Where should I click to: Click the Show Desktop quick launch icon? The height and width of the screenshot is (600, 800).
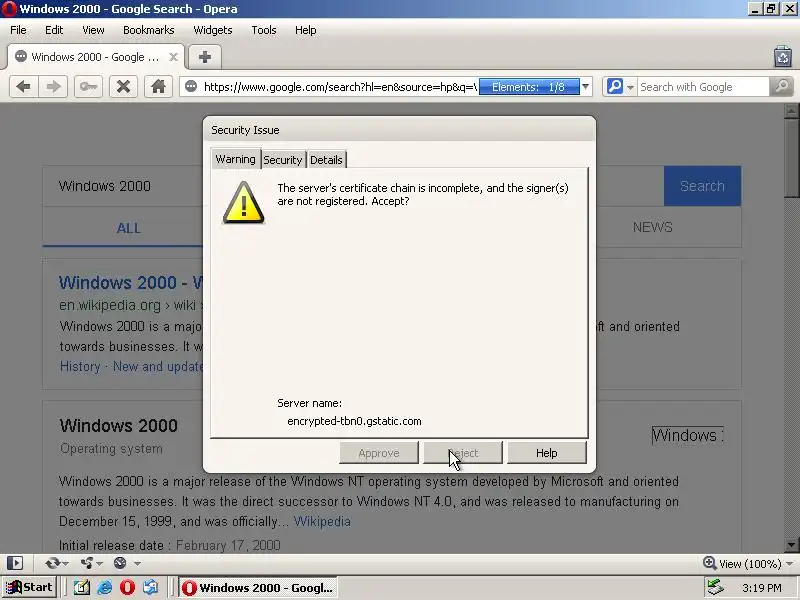tap(82, 588)
